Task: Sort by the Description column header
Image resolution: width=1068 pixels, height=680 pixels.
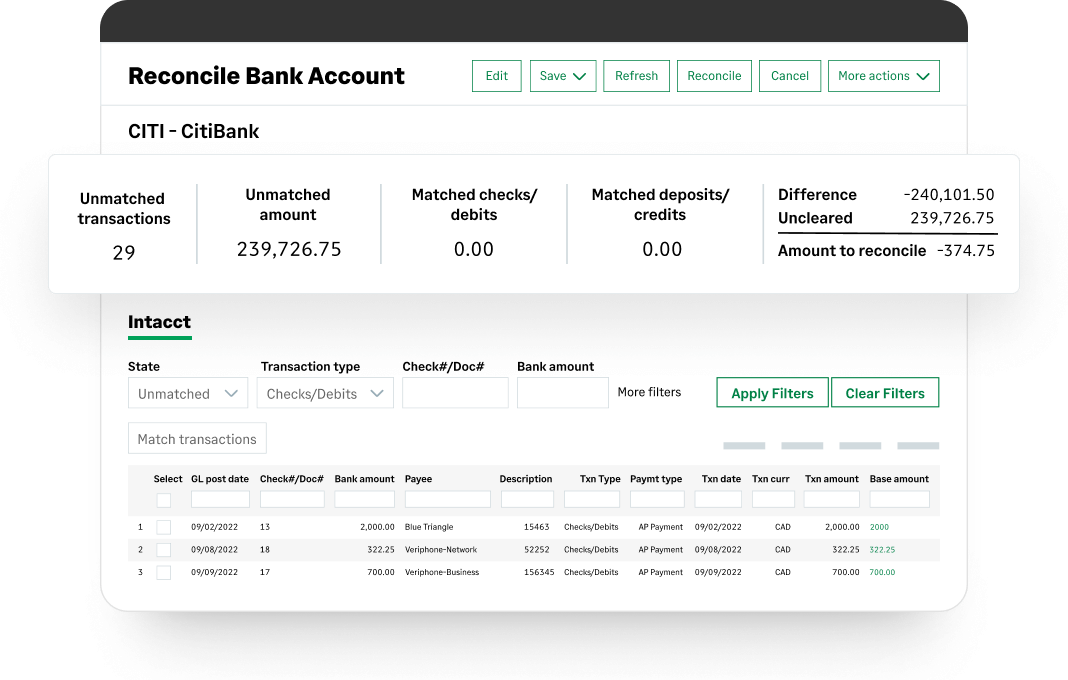Action: pyautogui.click(x=526, y=479)
